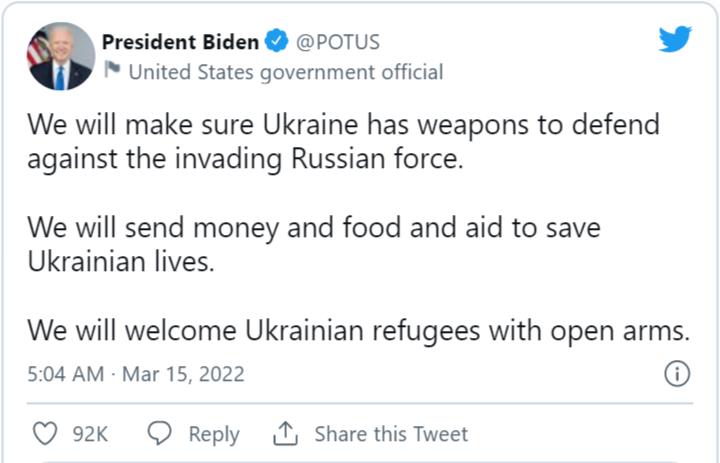
Task: Like the tweet with the heart icon
Action: click(x=45, y=433)
